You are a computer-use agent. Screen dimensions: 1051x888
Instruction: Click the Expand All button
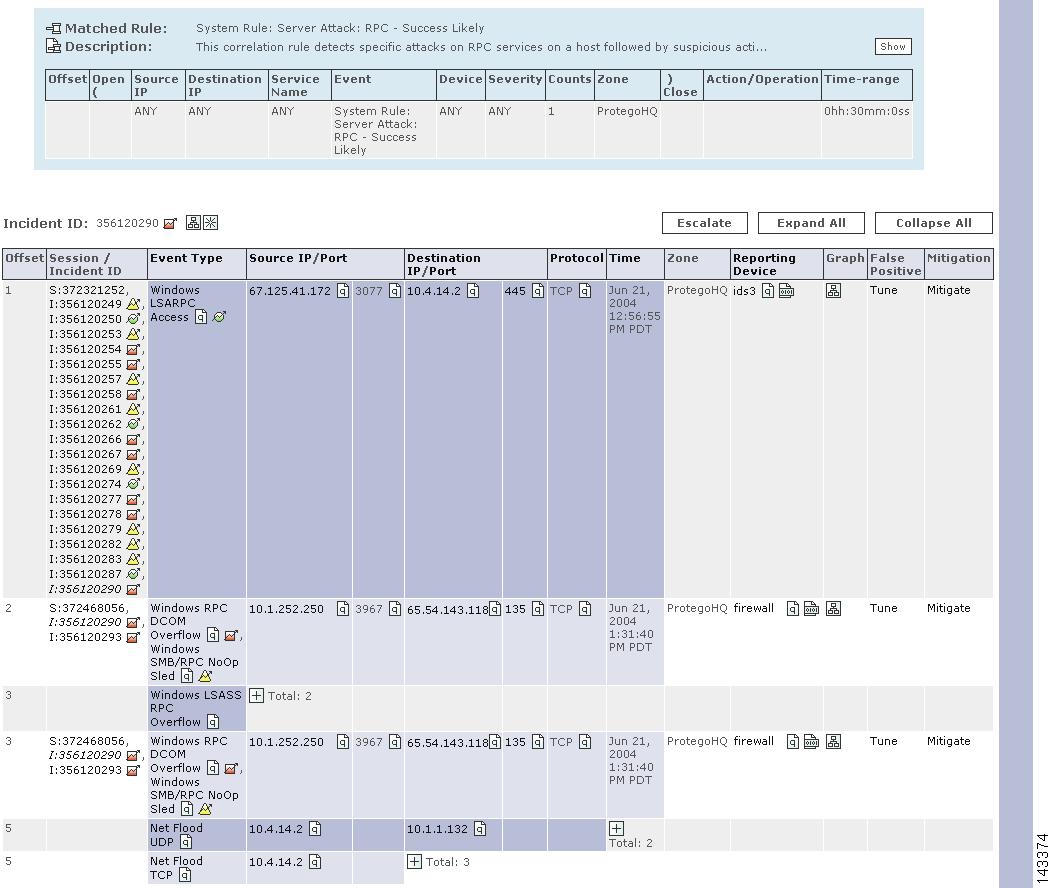tap(811, 223)
